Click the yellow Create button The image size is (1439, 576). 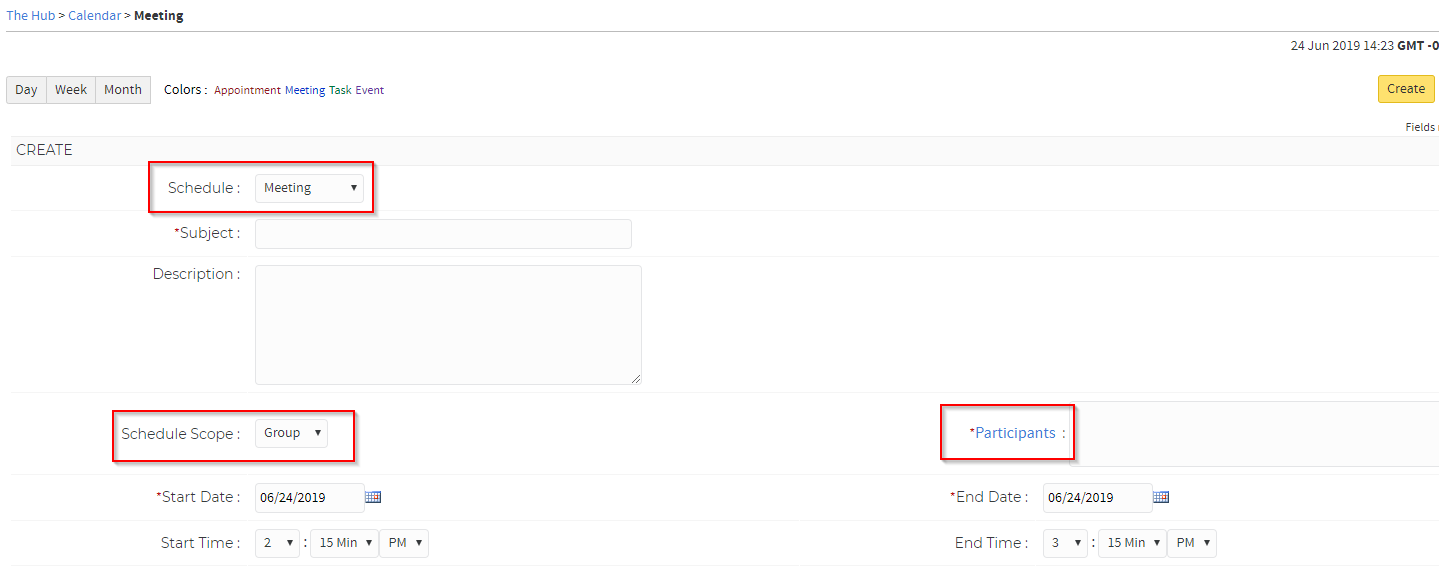pyautogui.click(x=1406, y=89)
